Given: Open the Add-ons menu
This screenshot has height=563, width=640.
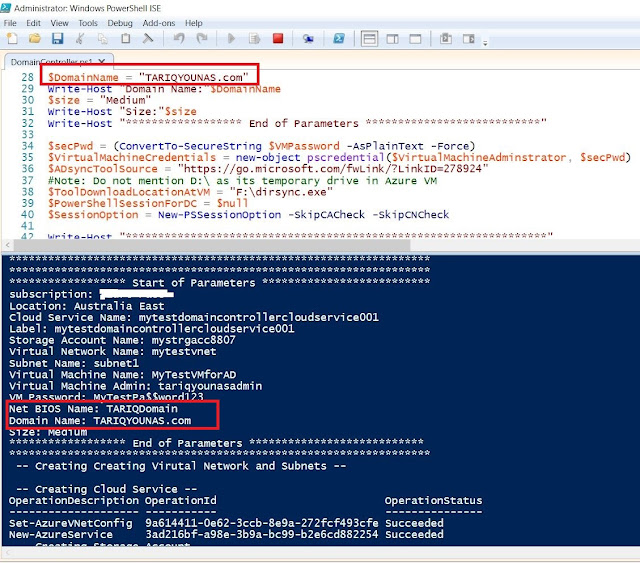Looking at the screenshot, I should (x=159, y=23).
